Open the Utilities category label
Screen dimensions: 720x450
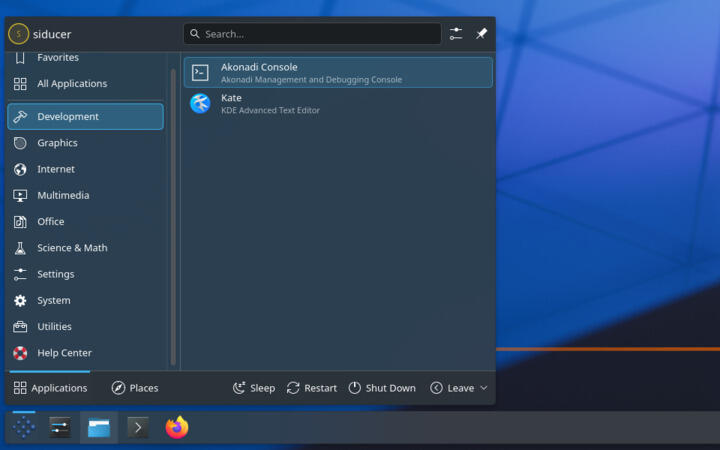click(x=54, y=327)
